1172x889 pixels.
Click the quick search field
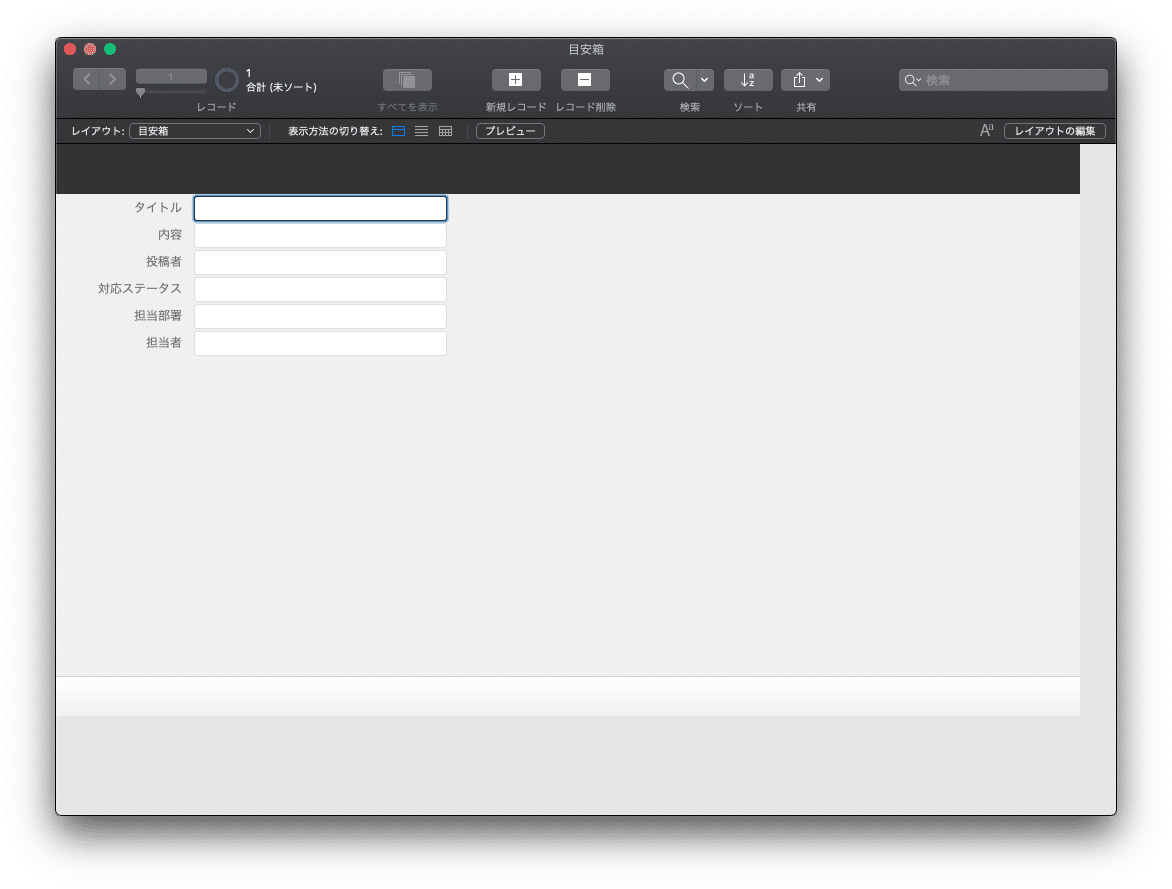click(x=1003, y=80)
